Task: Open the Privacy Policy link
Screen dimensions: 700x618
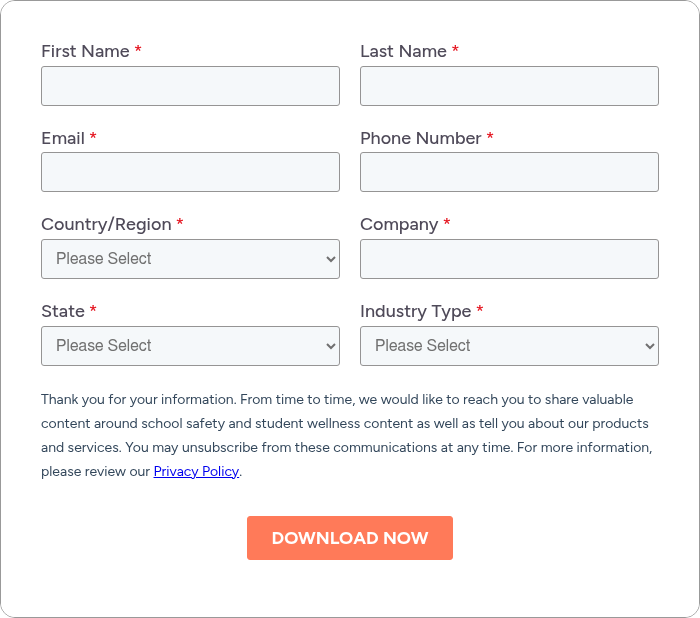Action: pyautogui.click(x=196, y=471)
